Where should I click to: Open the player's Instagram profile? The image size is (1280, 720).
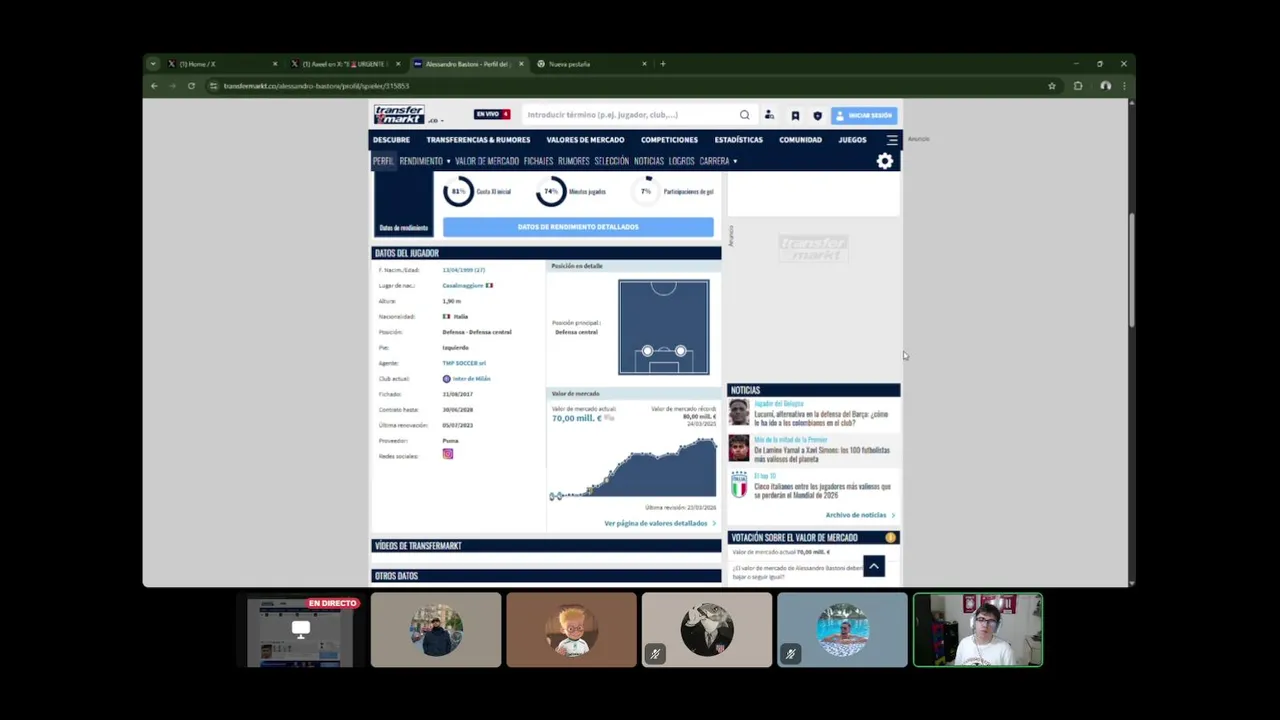(x=448, y=454)
